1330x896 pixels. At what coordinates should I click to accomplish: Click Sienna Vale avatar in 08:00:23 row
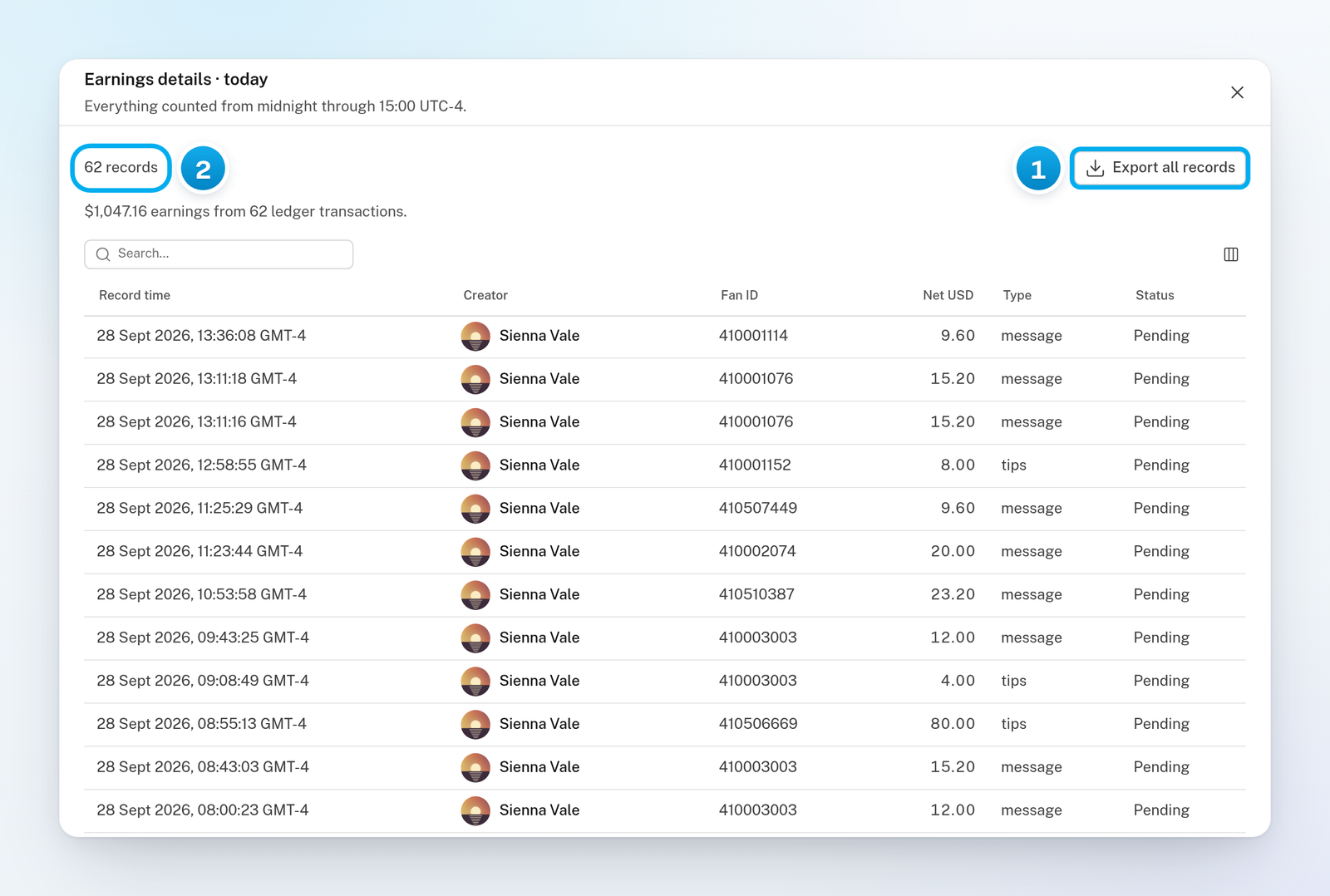475,811
